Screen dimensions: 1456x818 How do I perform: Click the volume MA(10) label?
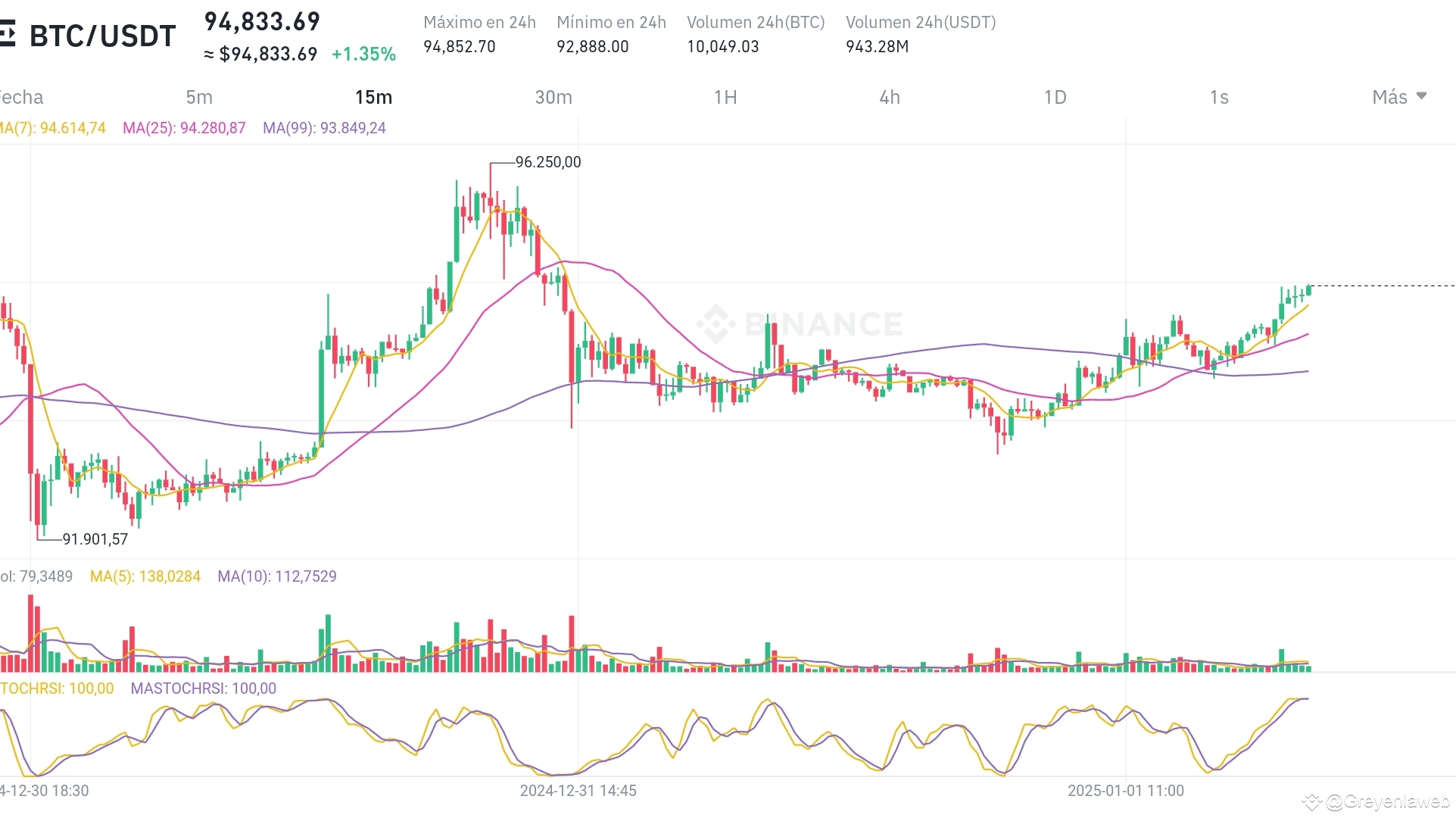click(276, 576)
